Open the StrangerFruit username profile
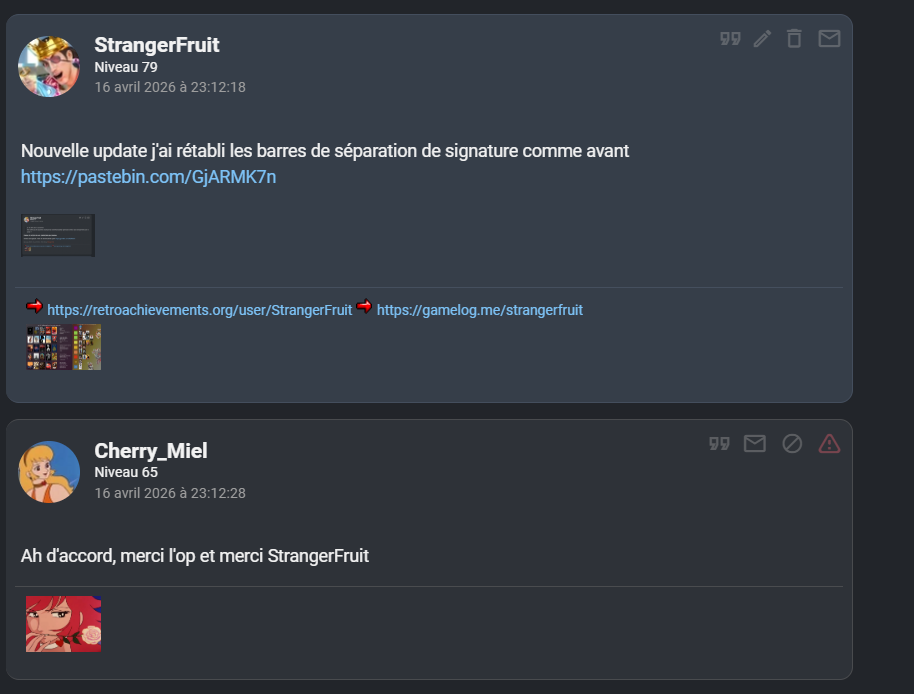The height and width of the screenshot is (694, 914). click(x=157, y=45)
